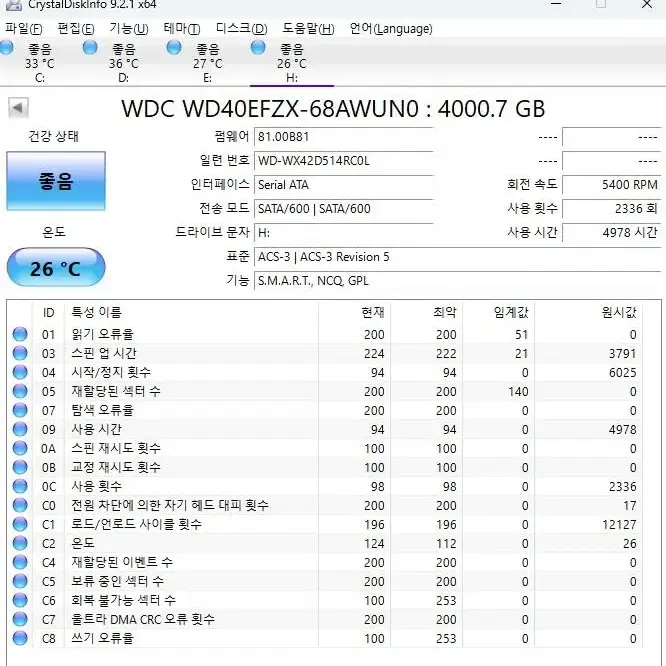Click the H: drive status orb

click(x=258, y=47)
